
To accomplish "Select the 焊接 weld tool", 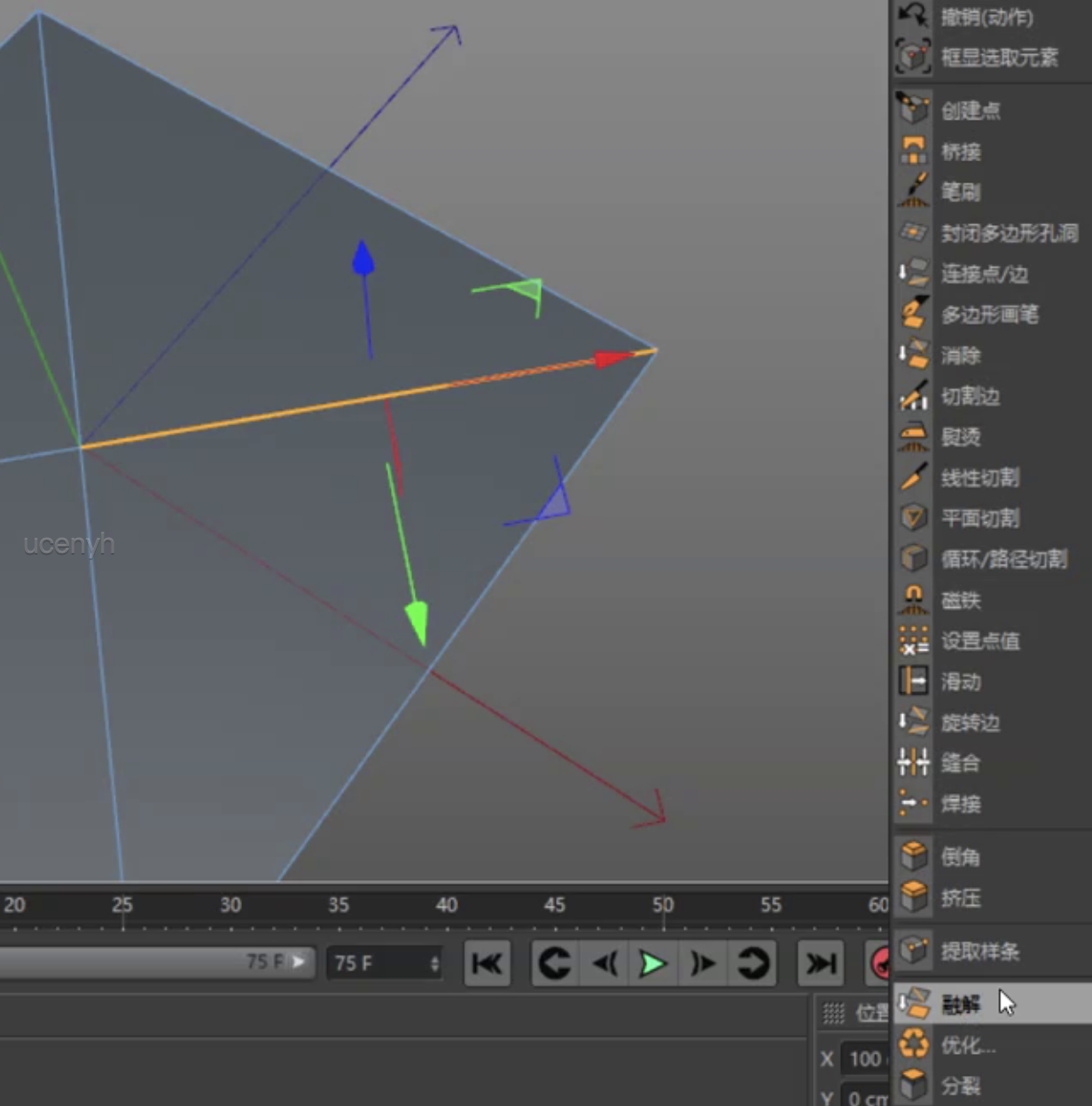I will click(x=992, y=803).
